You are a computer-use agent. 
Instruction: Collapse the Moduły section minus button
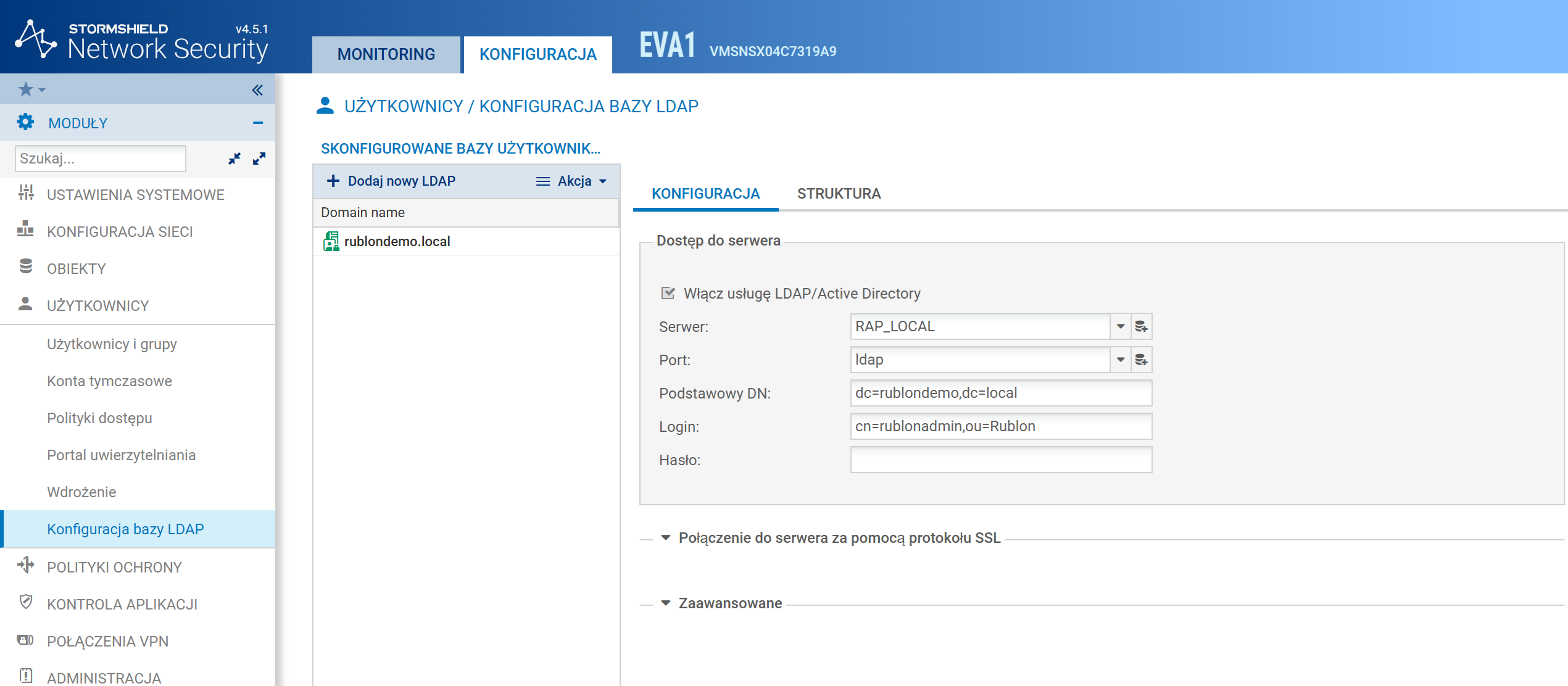pos(258,123)
